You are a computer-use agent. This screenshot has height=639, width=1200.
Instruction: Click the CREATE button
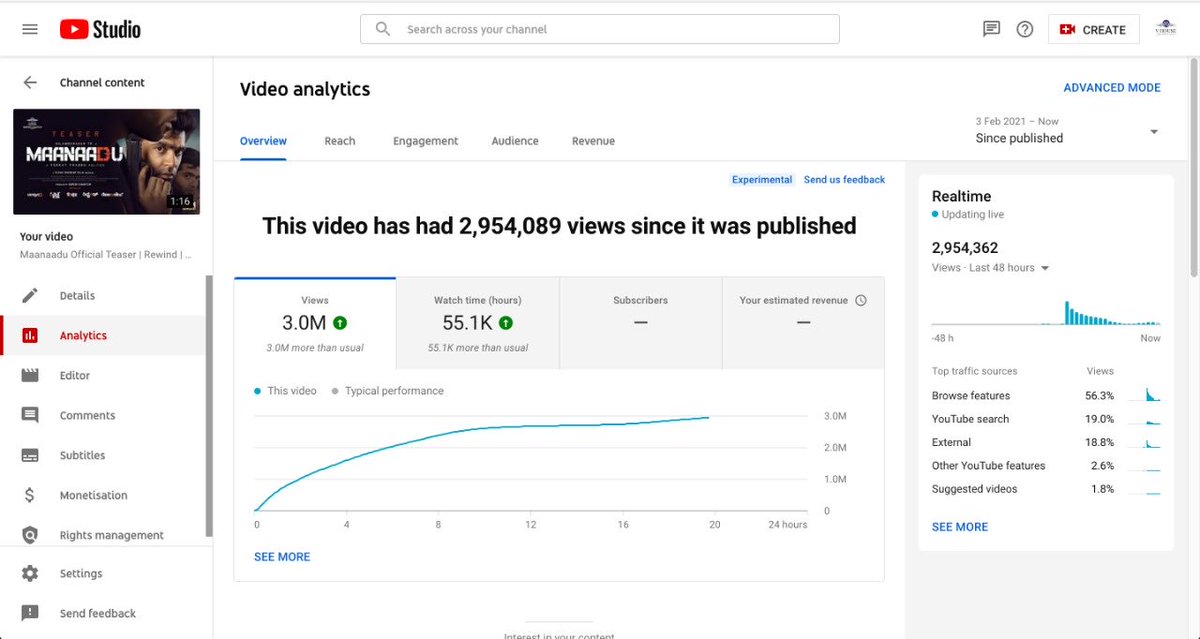pos(1092,30)
